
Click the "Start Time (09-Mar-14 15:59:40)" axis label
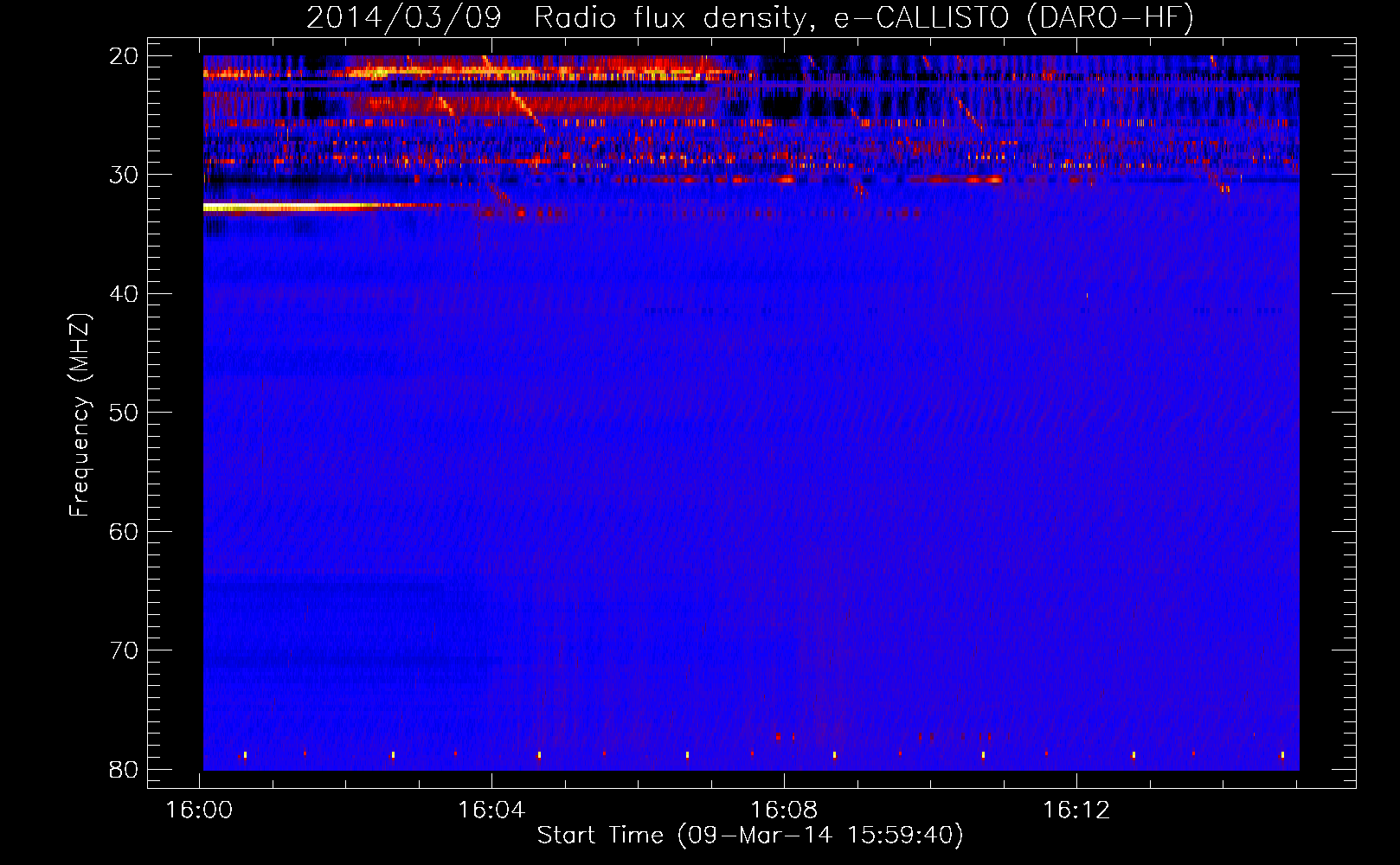pos(750,836)
